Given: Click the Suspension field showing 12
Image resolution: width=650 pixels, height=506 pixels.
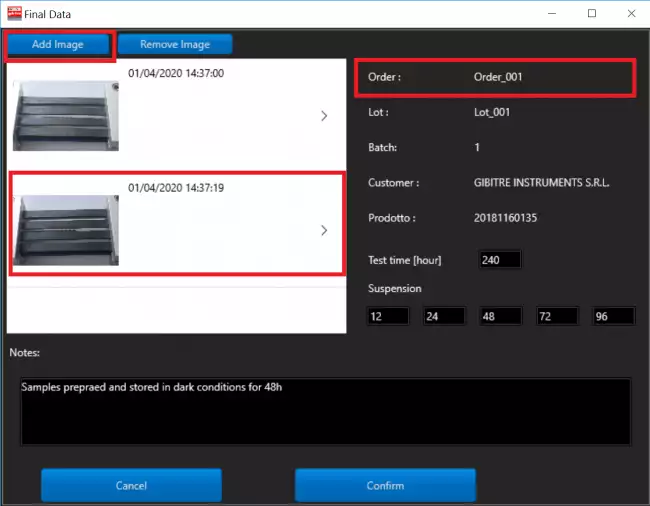Looking at the screenshot, I should [387, 316].
